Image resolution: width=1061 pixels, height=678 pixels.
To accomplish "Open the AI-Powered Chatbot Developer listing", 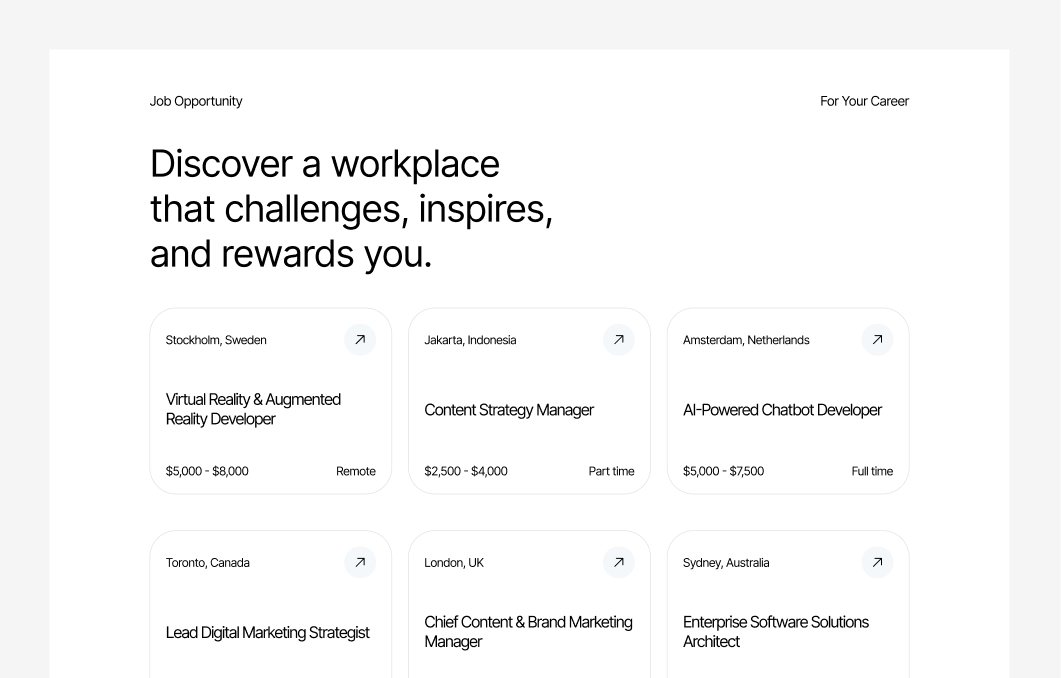I will pyautogui.click(x=782, y=410).
